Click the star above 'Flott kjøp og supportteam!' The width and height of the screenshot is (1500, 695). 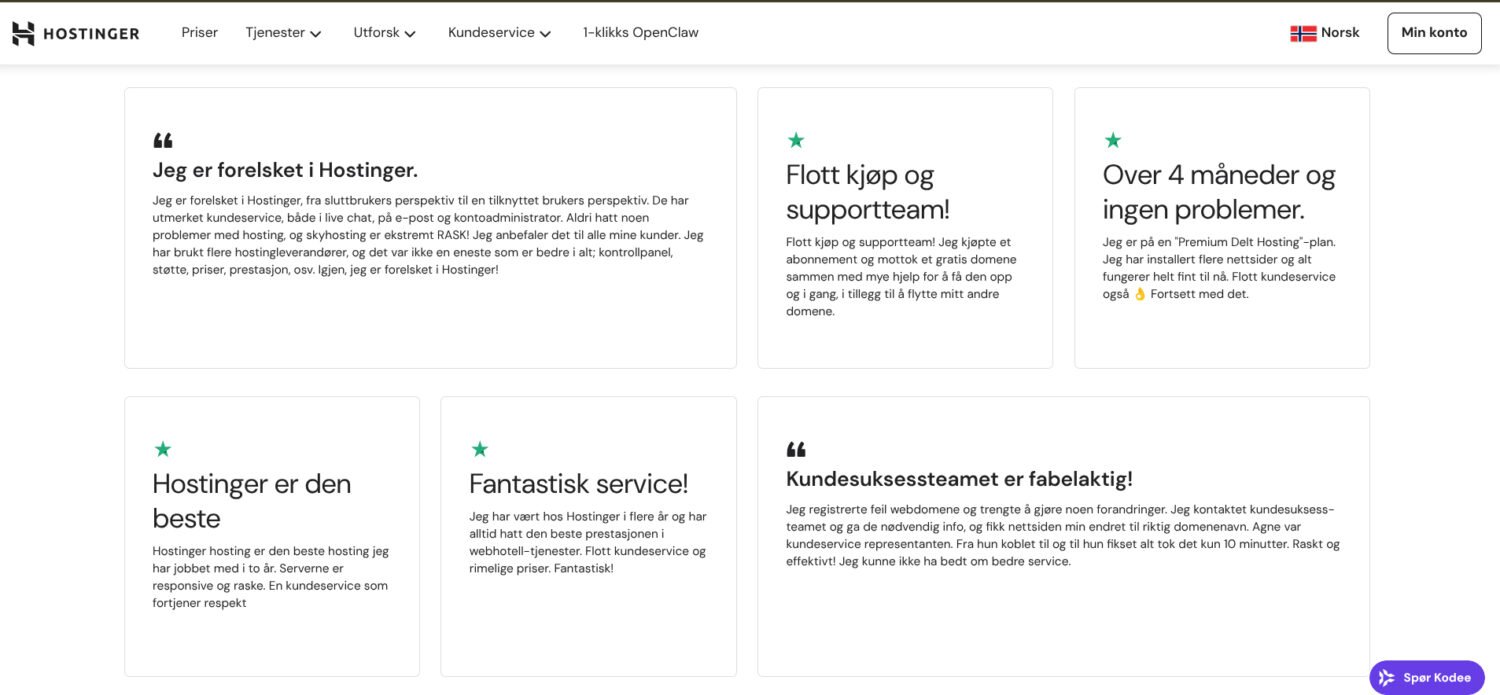(x=796, y=140)
